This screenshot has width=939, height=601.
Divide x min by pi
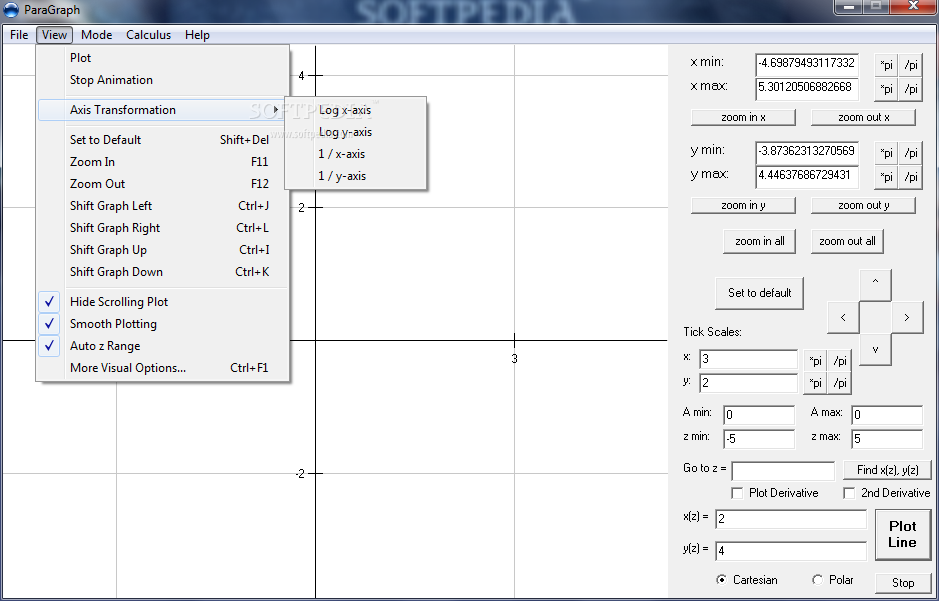pos(910,65)
